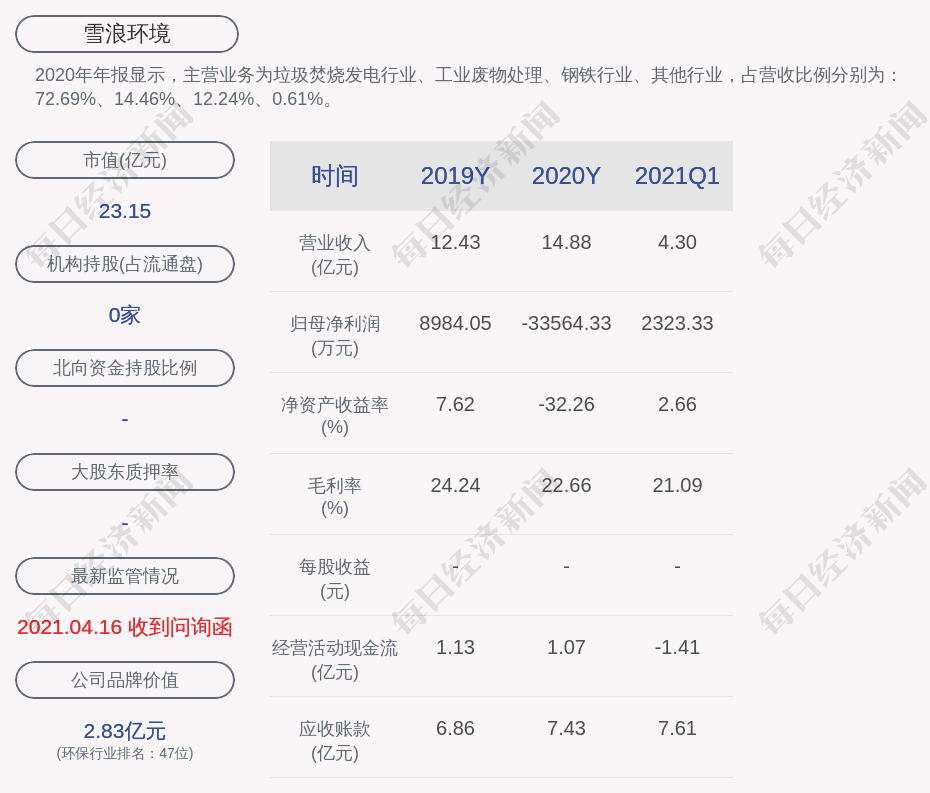Click the ROE value -32.26
The image size is (930, 793).
566,405
